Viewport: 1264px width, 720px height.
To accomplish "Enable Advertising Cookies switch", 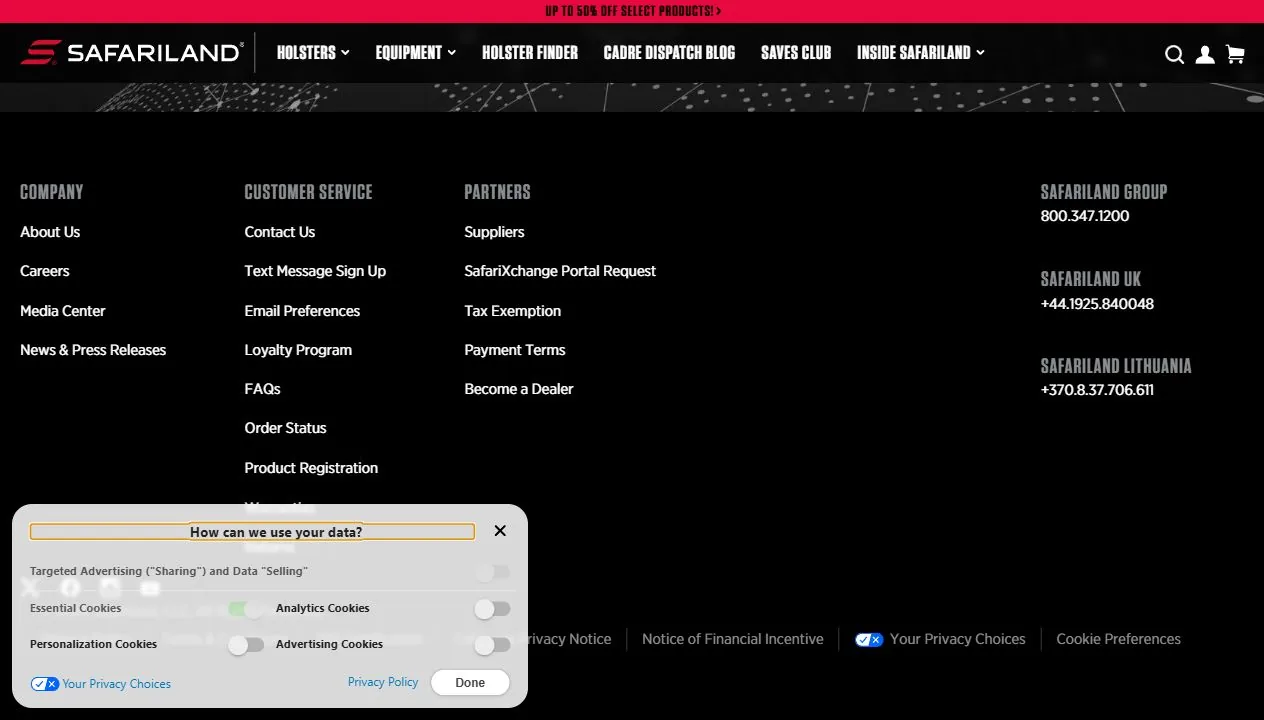I will pyautogui.click(x=492, y=645).
